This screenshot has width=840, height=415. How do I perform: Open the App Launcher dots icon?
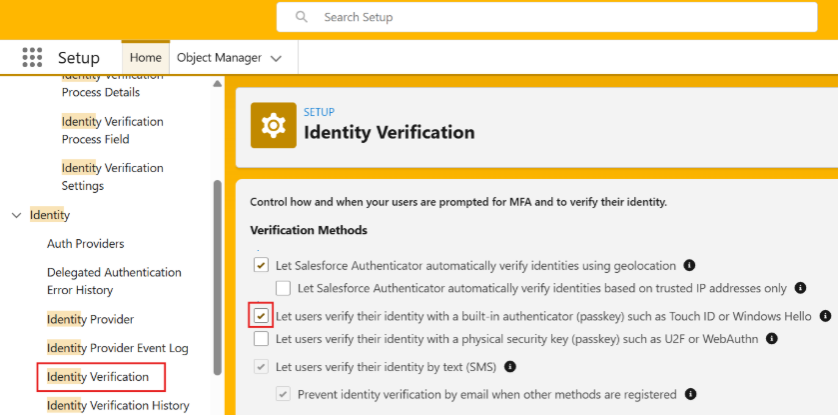point(32,57)
